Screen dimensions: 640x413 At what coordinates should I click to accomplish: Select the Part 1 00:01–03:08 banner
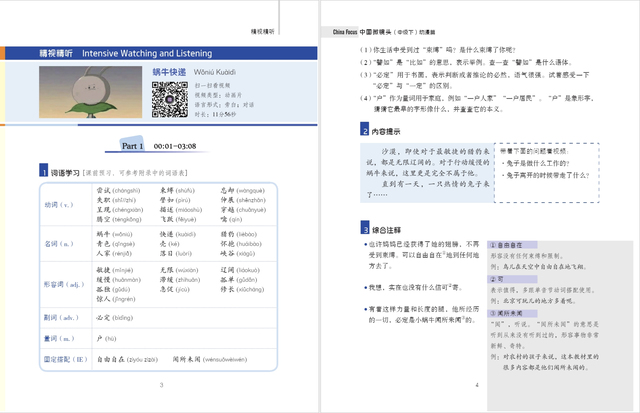tap(165, 146)
